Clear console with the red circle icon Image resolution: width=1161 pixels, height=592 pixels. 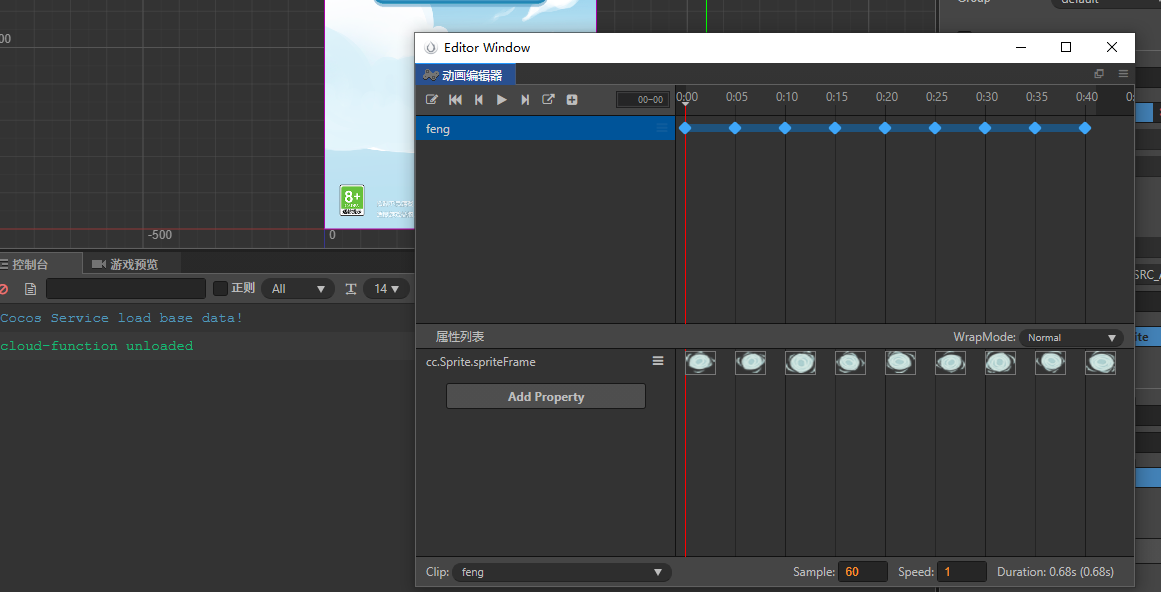coord(4,289)
